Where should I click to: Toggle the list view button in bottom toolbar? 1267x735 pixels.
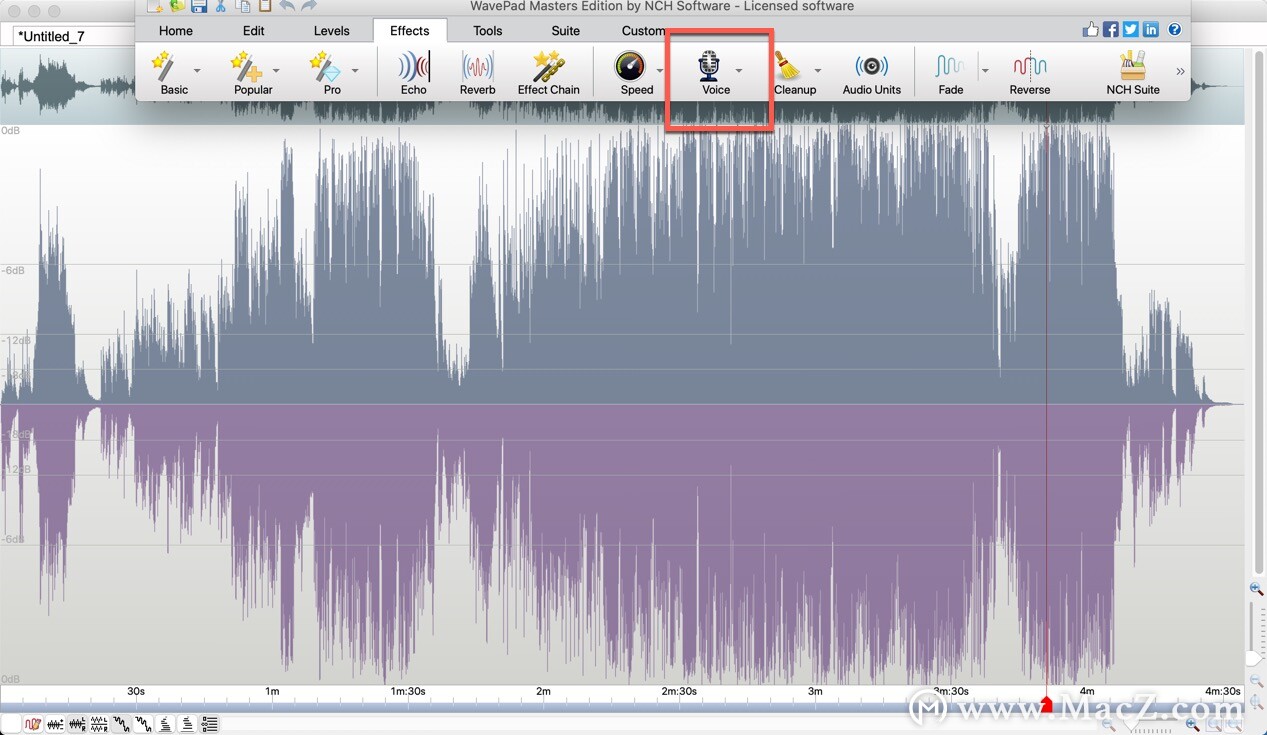[210, 724]
